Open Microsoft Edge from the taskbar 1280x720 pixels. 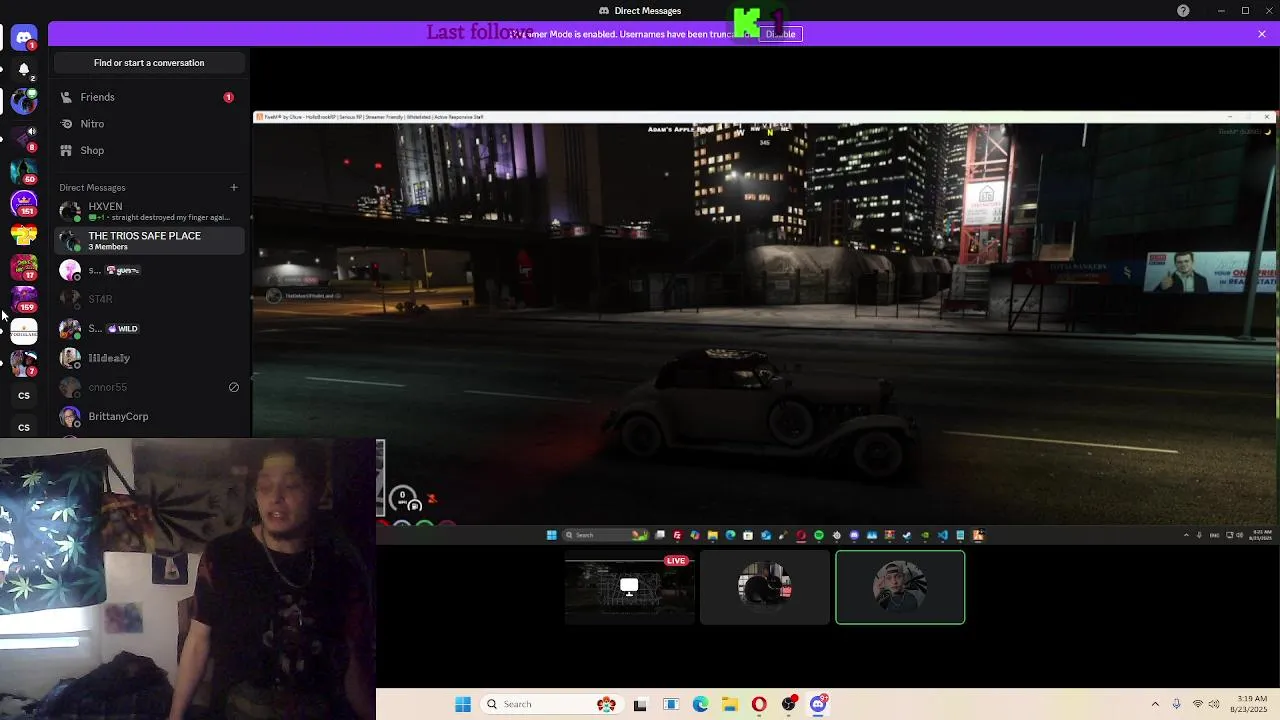700,704
